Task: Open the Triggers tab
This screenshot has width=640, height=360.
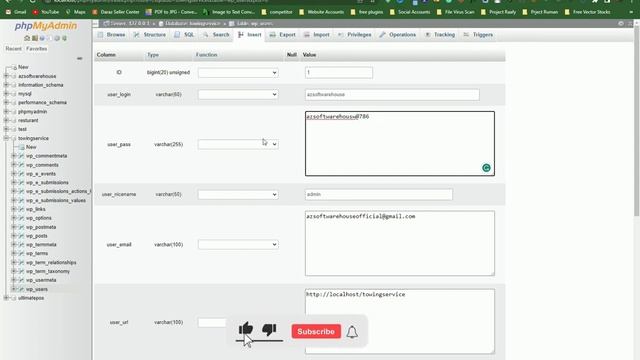Action: pos(478,35)
